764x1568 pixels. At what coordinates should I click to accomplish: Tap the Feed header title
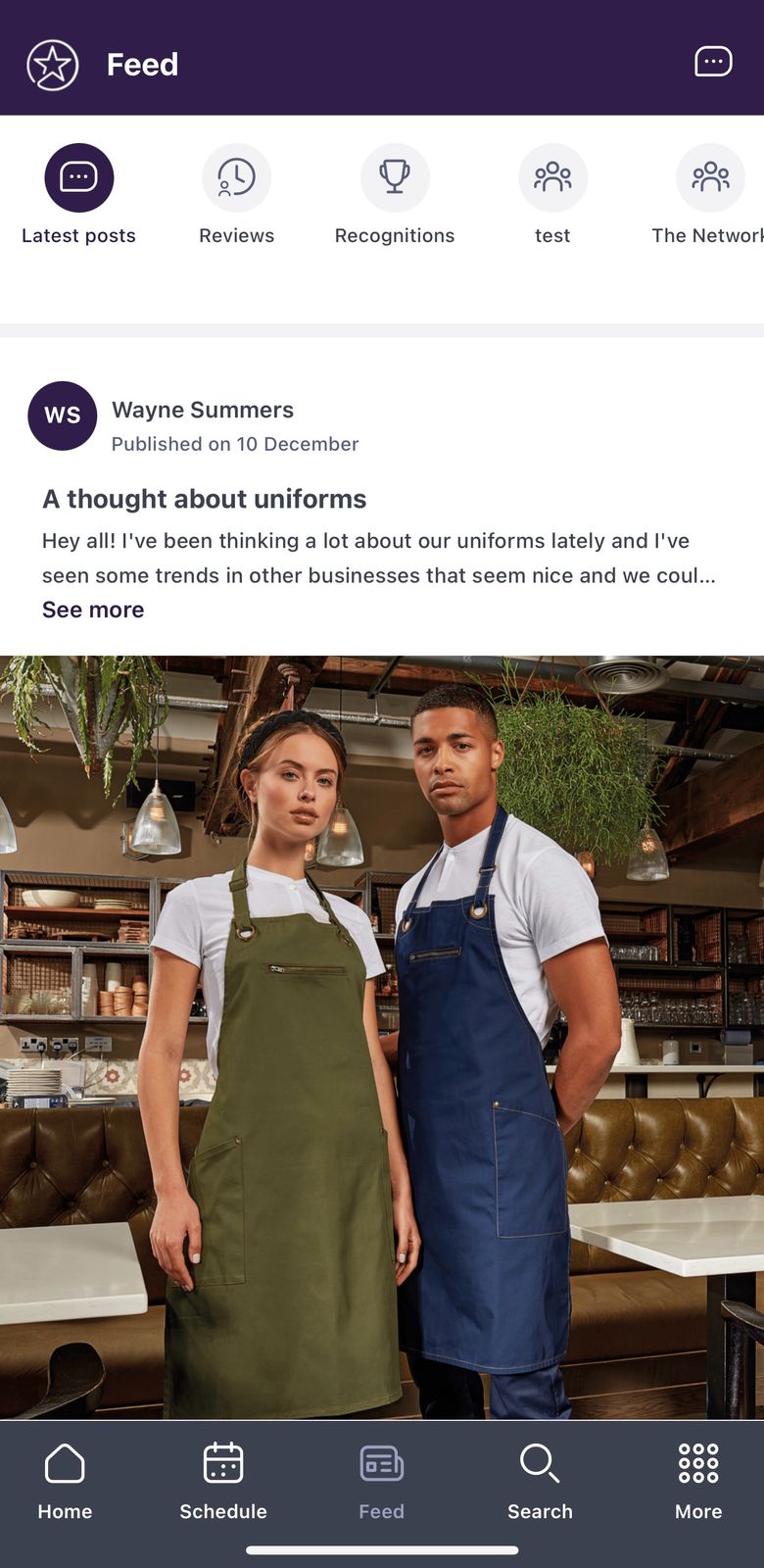pos(142,65)
